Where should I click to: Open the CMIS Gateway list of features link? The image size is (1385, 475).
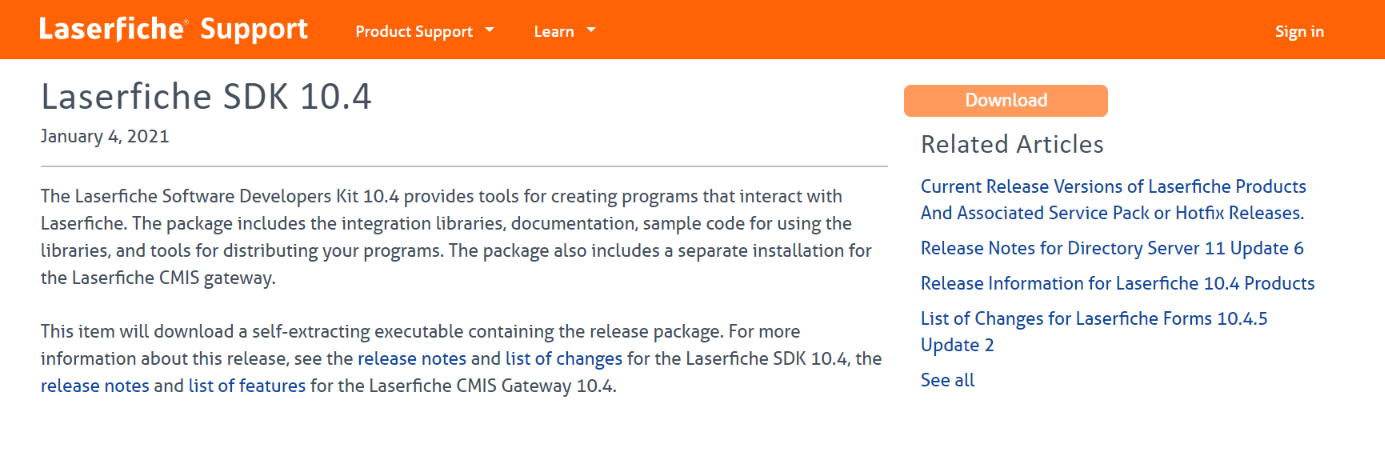247,385
